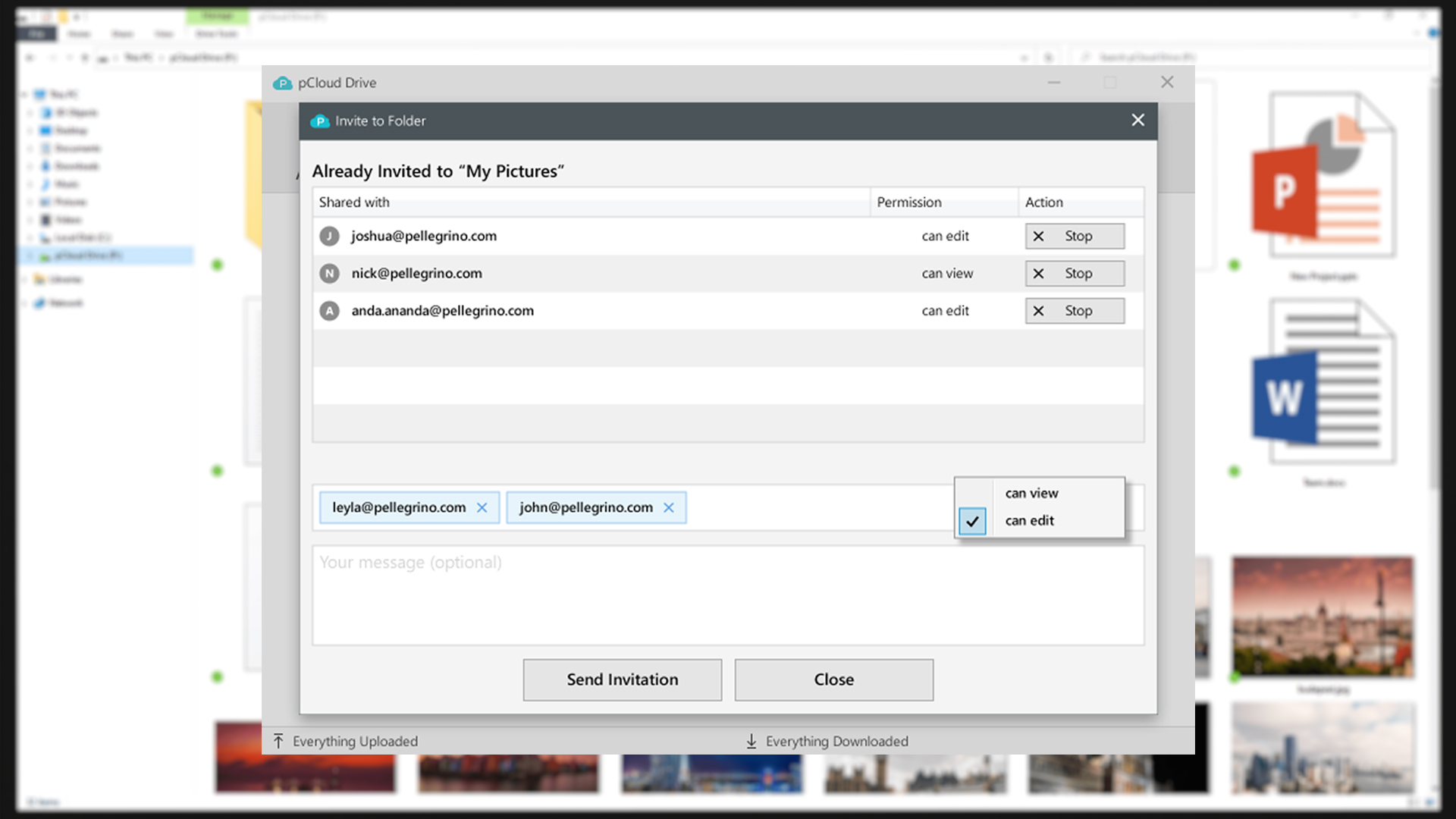Click the A avatar beside anda.ananda@pellegrino.com
The image size is (1456, 819).
tap(329, 311)
